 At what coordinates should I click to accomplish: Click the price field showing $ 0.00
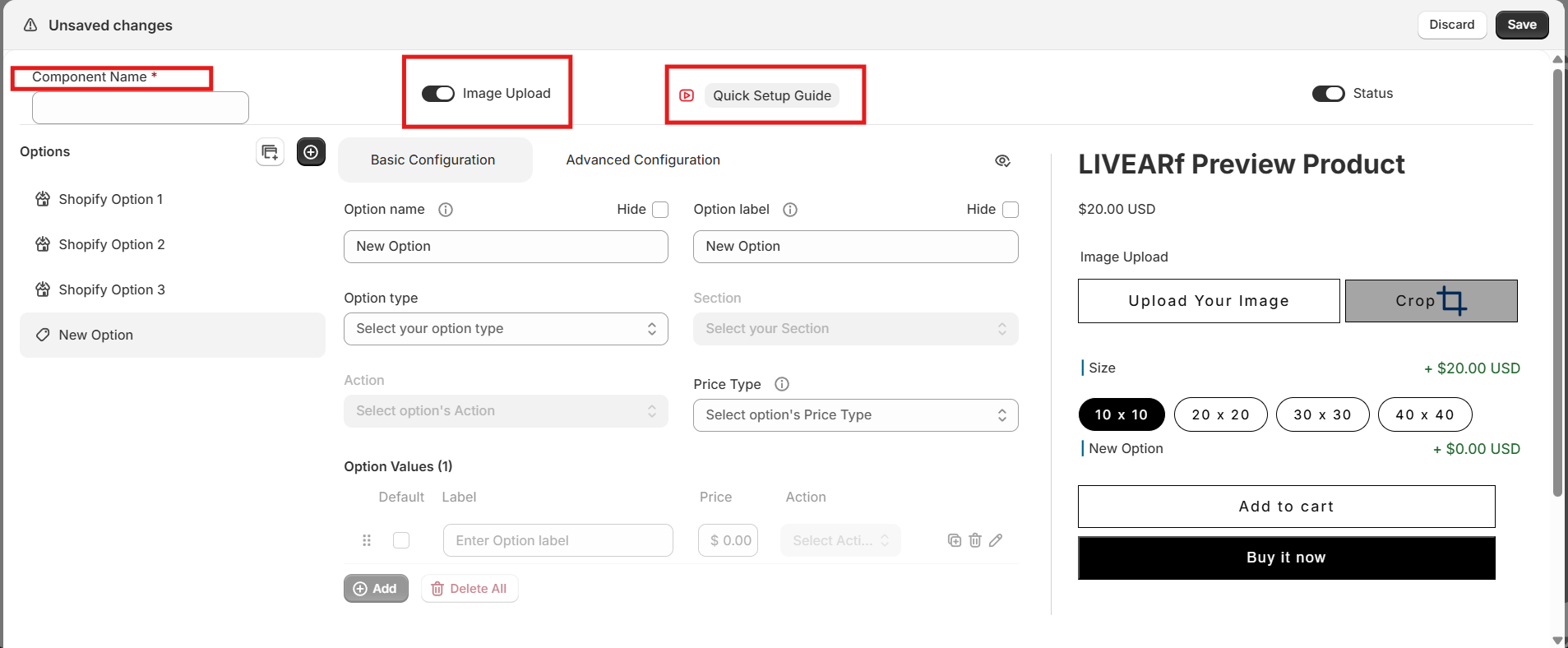[728, 540]
